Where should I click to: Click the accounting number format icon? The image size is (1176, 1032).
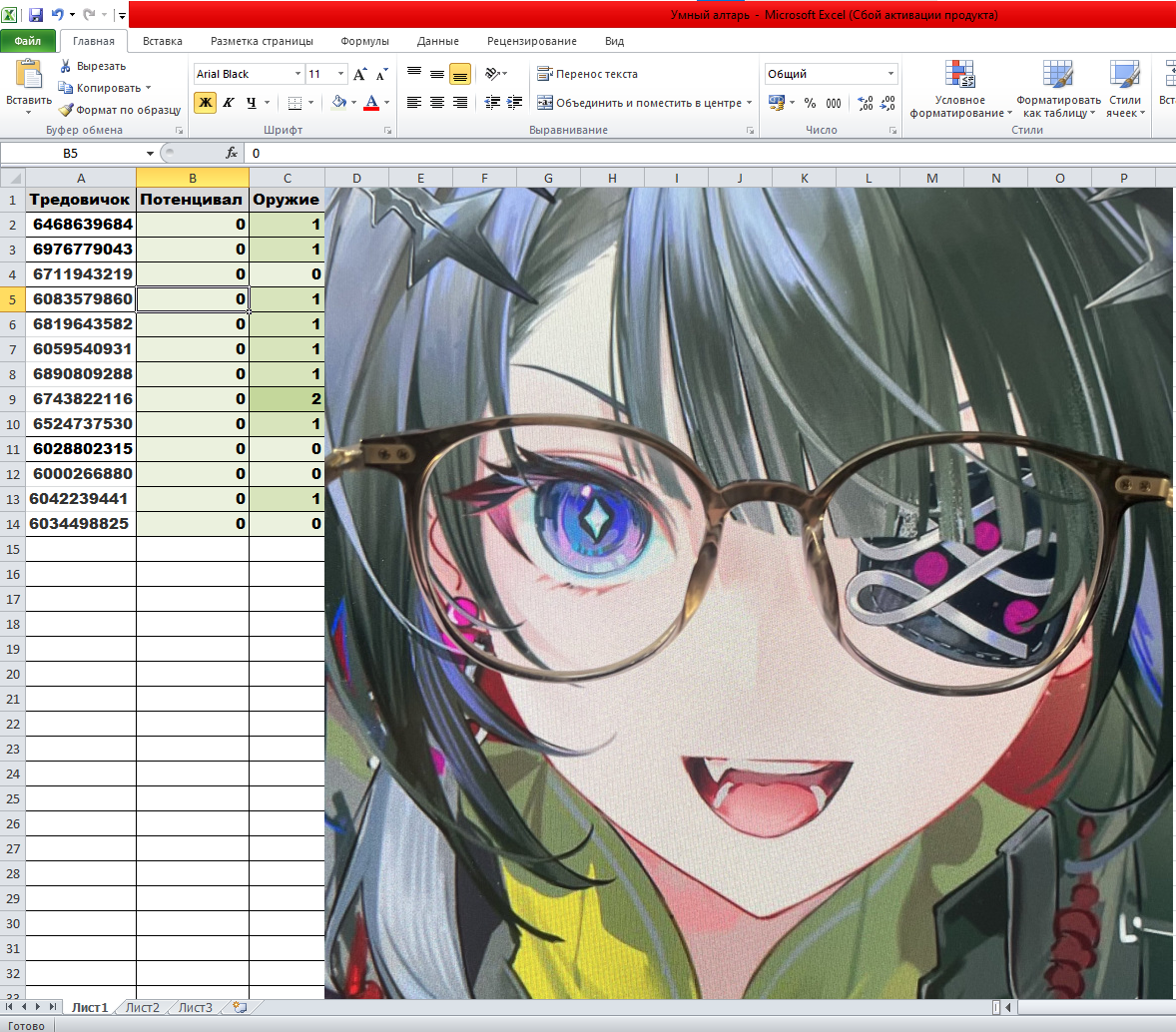pyautogui.click(x=777, y=103)
